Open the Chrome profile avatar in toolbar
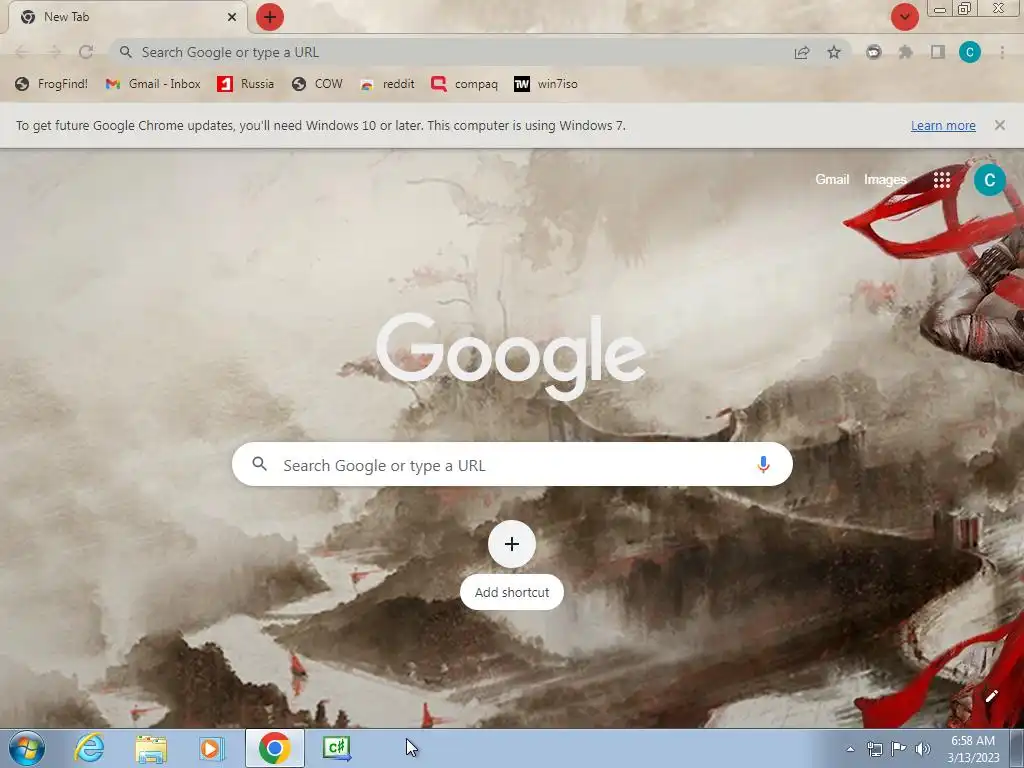 click(970, 52)
